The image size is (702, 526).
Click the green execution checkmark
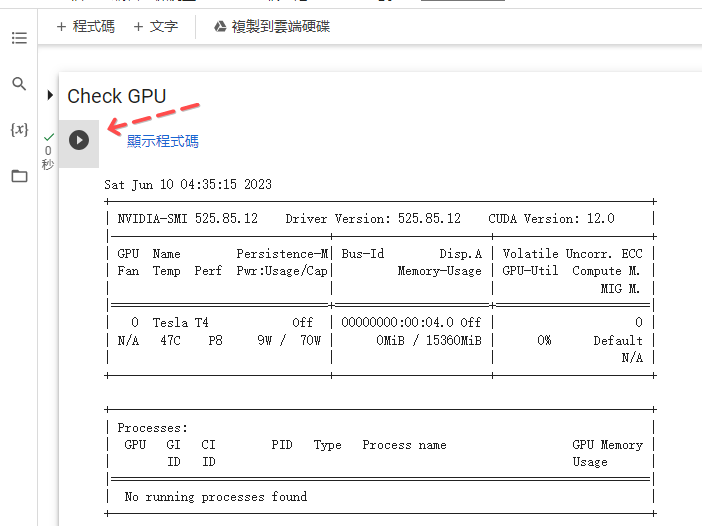pyautogui.click(x=49, y=137)
